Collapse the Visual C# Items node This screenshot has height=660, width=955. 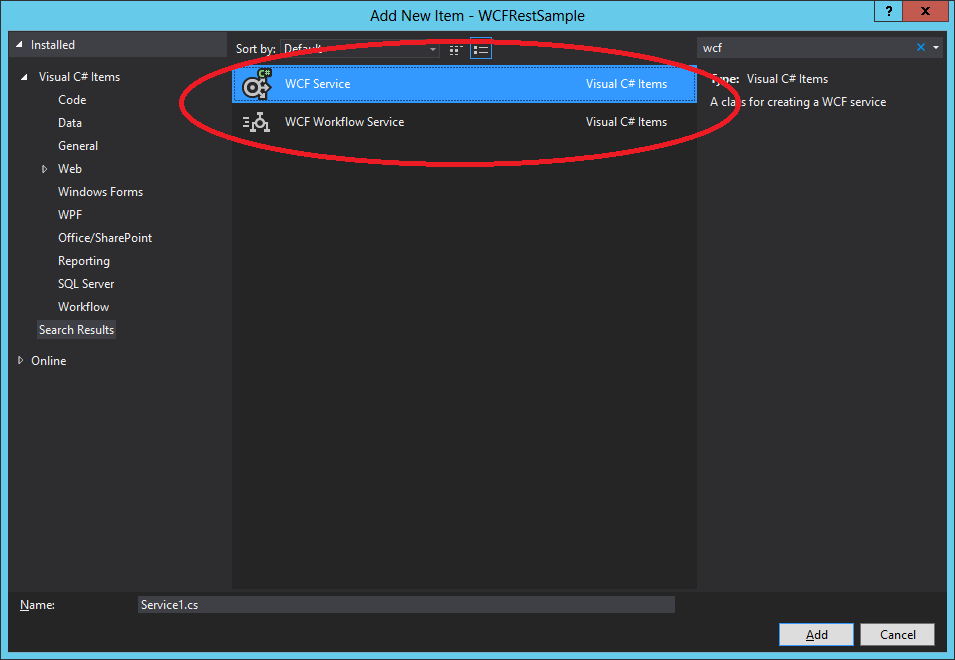tap(24, 76)
